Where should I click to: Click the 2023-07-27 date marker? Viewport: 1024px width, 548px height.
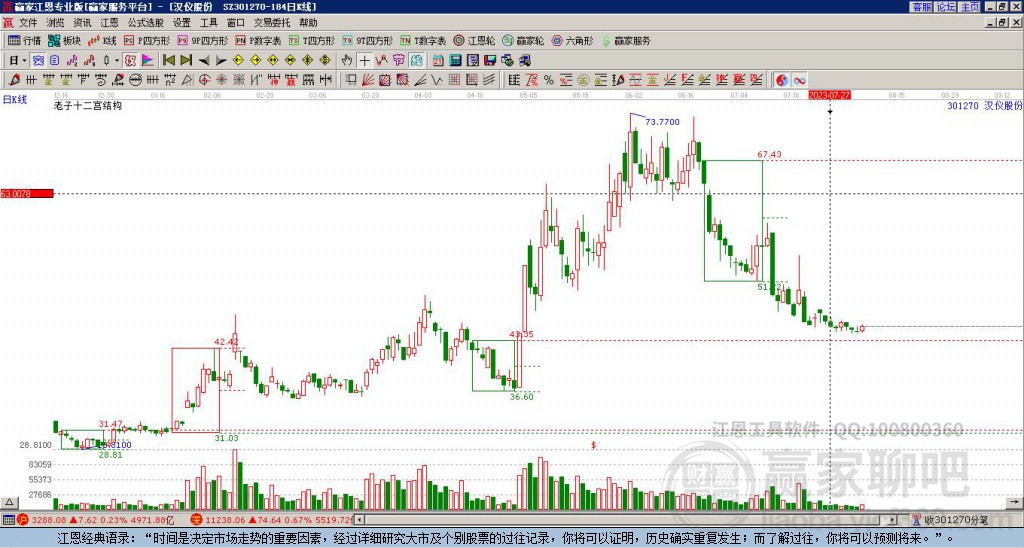(829, 95)
